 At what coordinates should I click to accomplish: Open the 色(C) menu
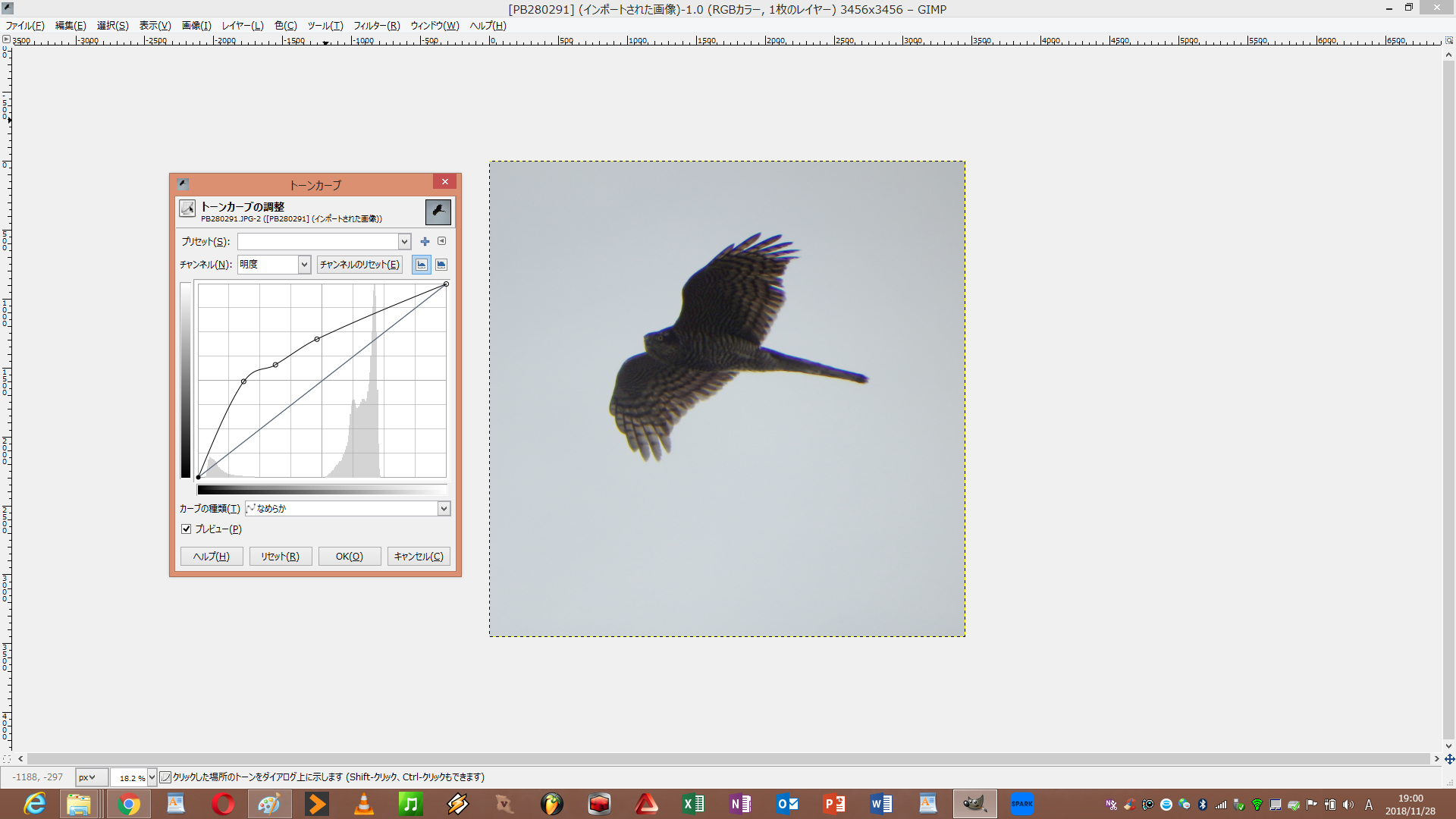[x=285, y=26]
